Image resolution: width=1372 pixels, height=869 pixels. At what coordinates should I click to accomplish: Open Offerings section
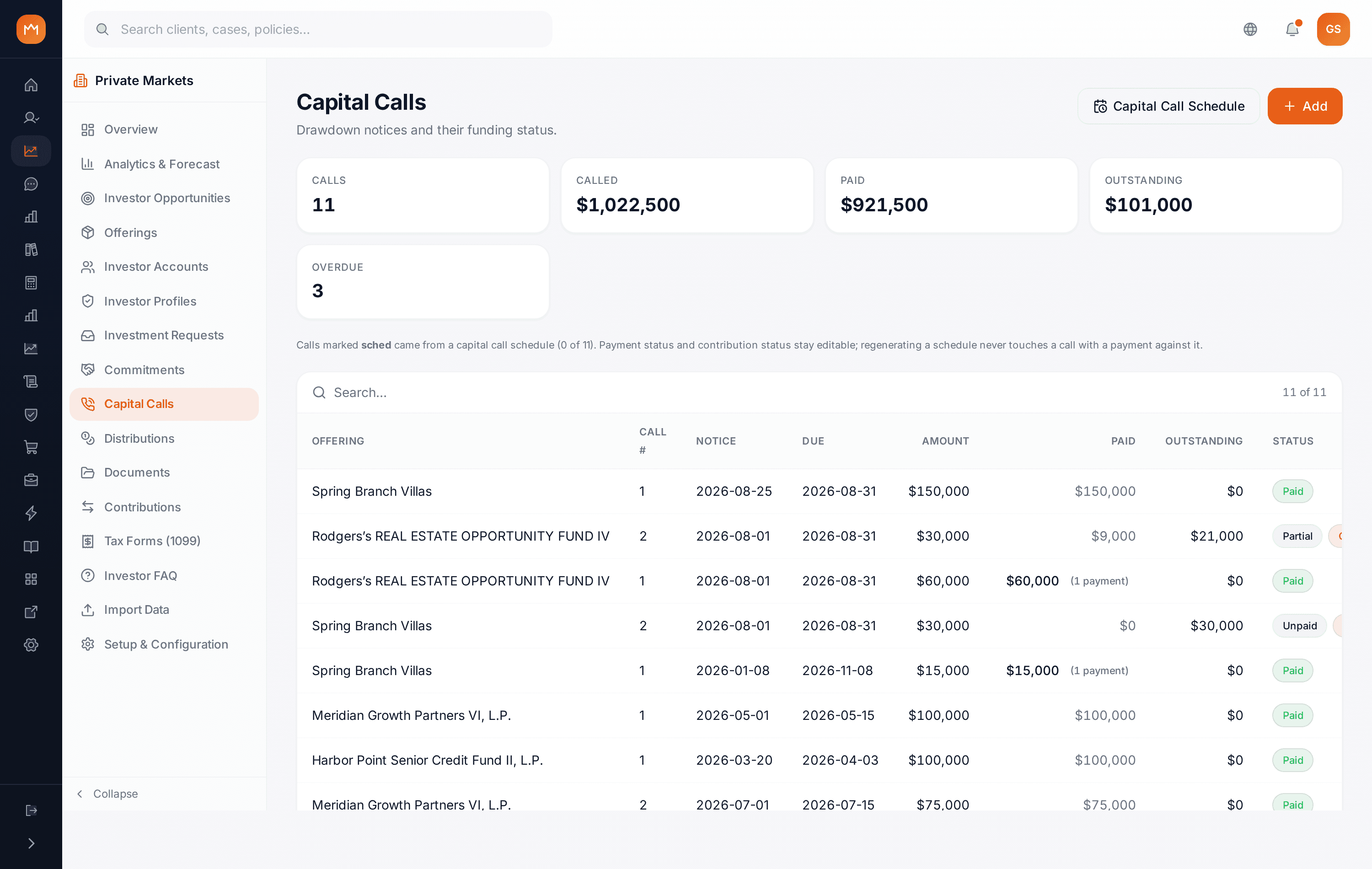coord(164,232)
